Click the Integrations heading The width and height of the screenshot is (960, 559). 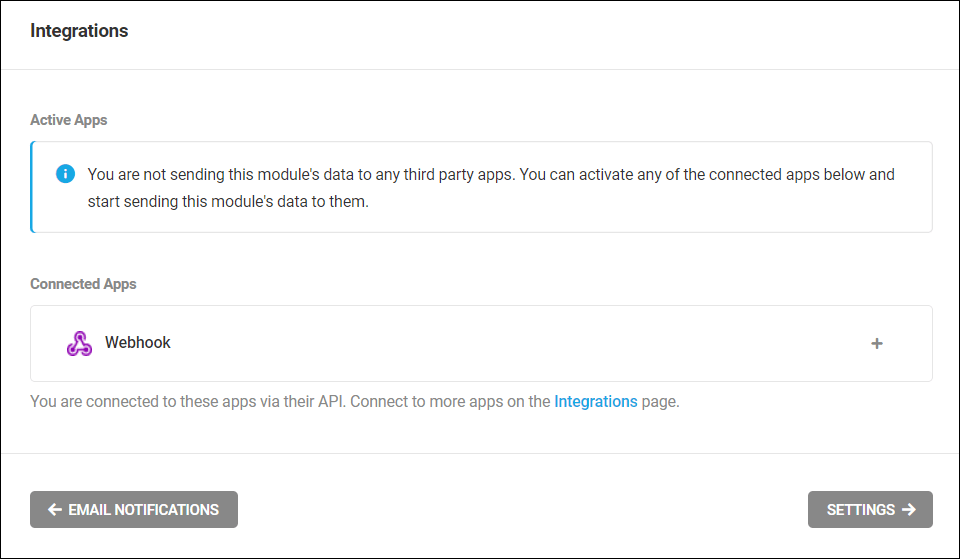[x=79, y=31]
